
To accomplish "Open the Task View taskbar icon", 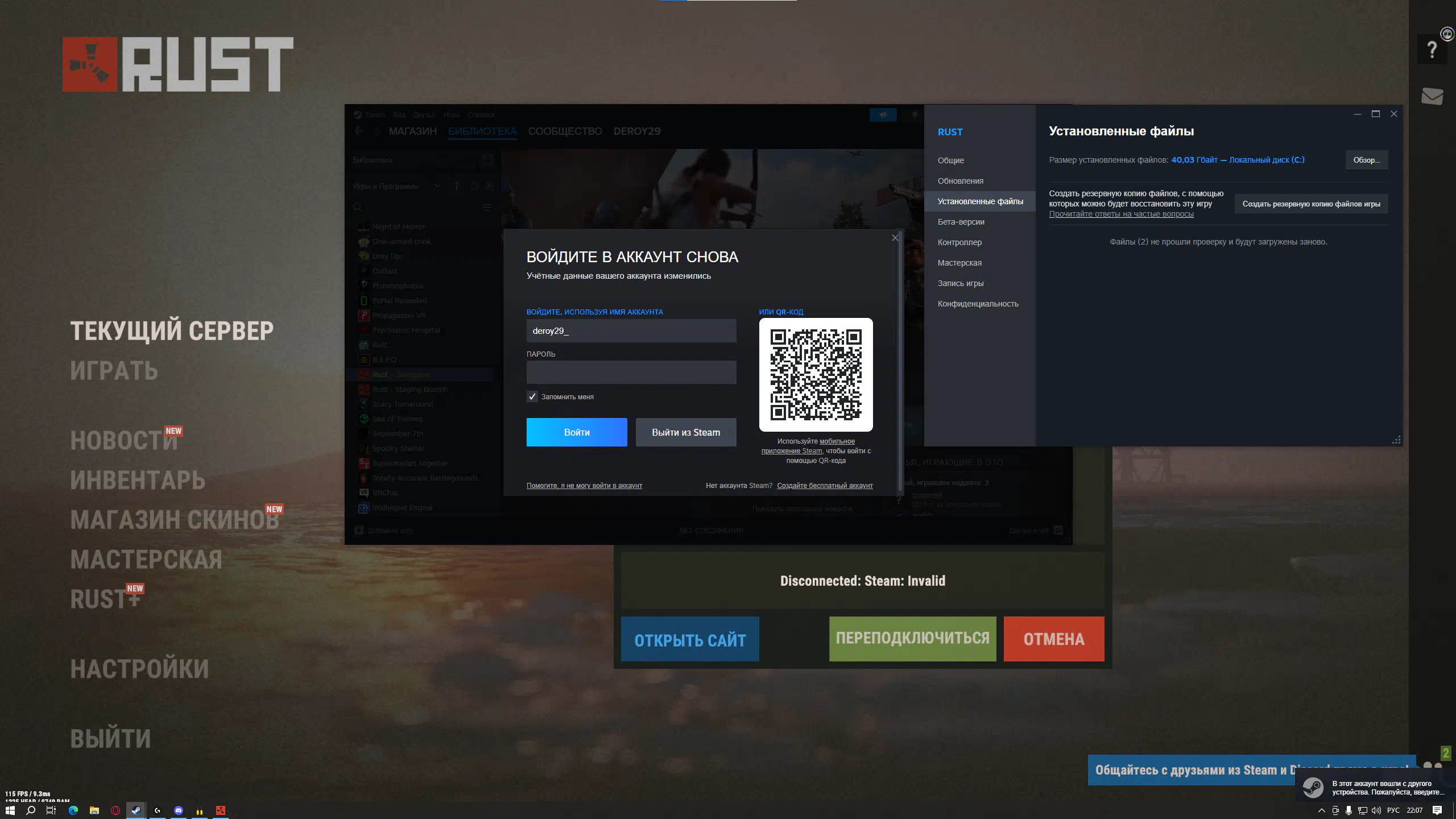I will (51, 810).
